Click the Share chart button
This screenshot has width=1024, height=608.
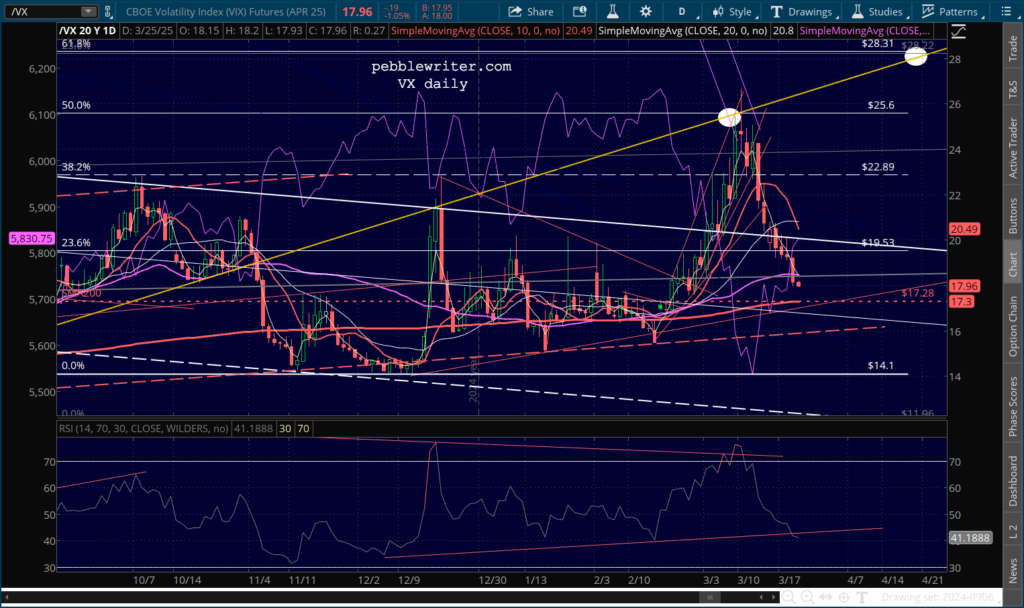pos(531,11)
